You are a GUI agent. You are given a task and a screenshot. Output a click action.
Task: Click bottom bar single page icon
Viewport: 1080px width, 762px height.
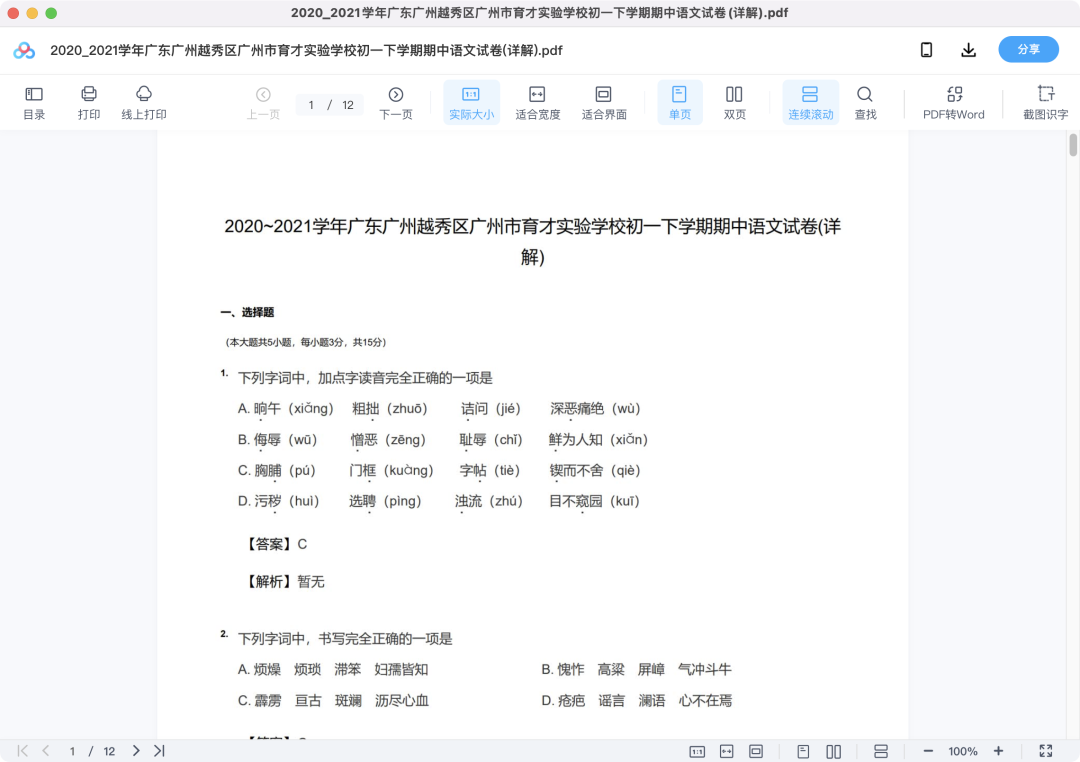coord(803,752)
